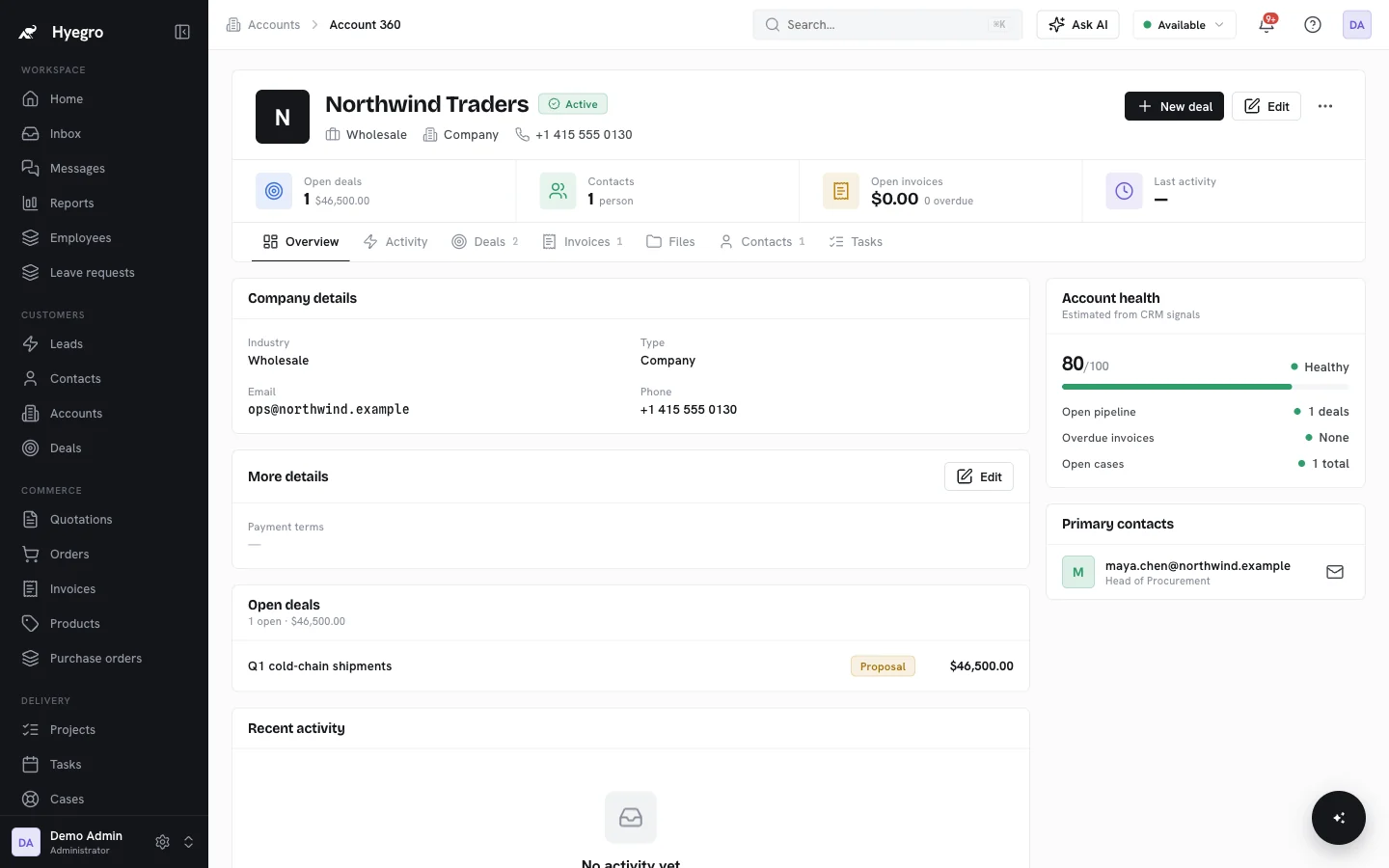Viewport: 1389px width, 868px height.
Task: Open Projects in the sidebar
Action: (104, 729)
